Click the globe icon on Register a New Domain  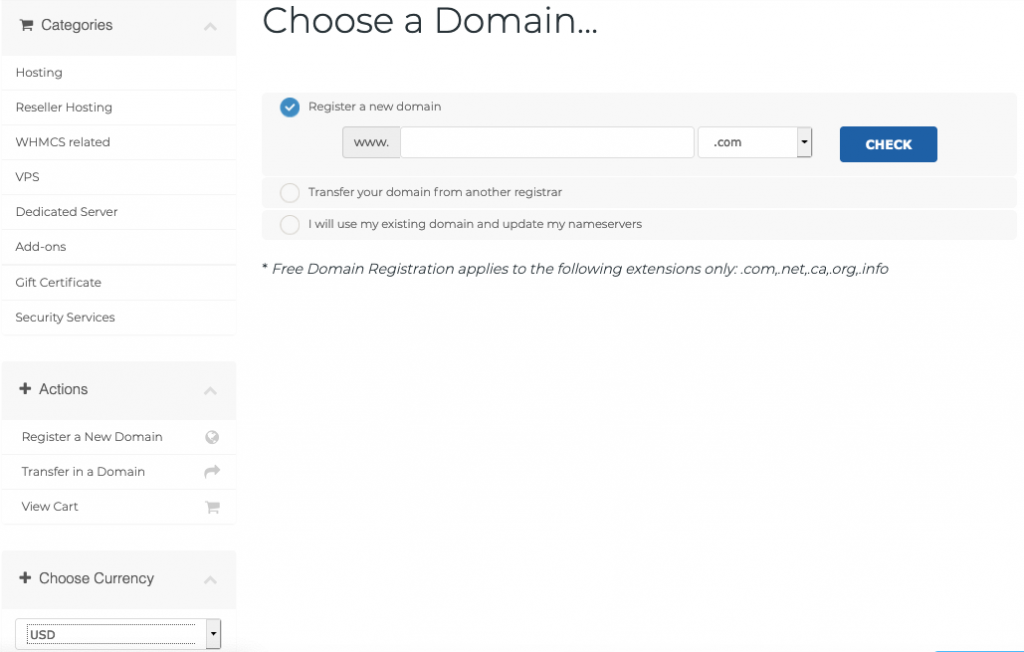(x=212, y=437)
